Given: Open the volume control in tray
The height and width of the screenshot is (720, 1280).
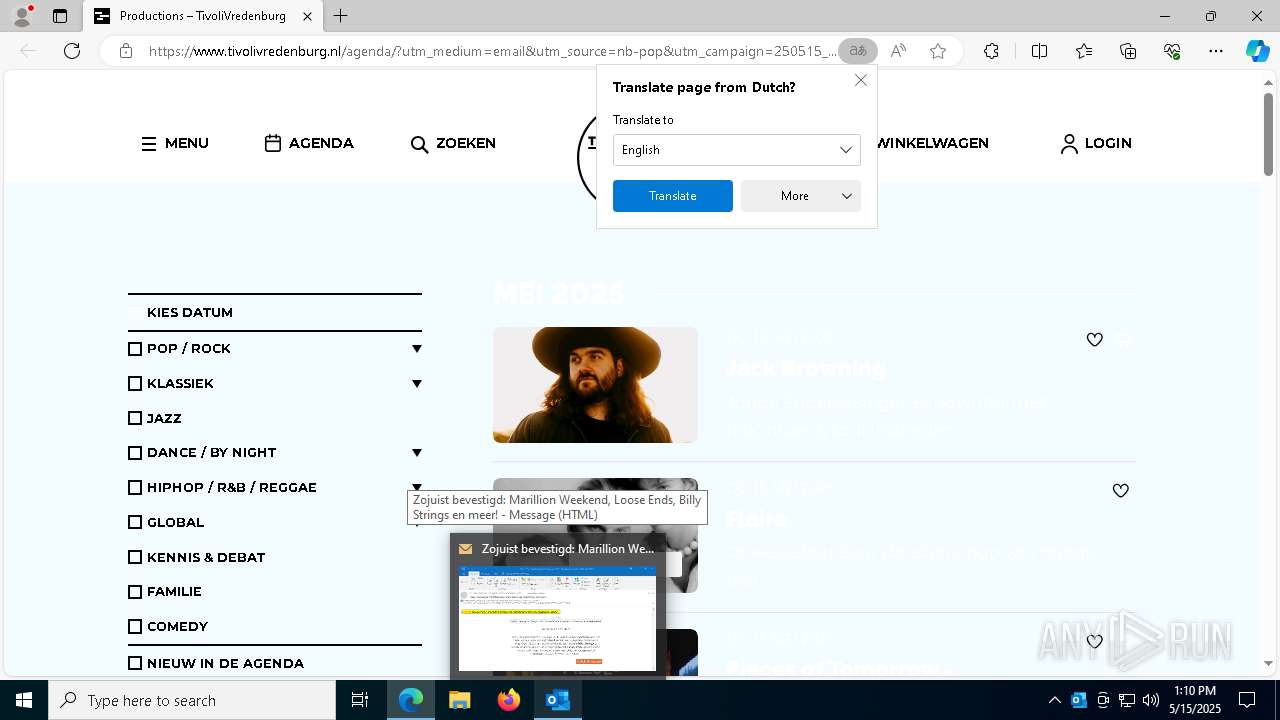Looking at the screenshot, I should 1151,700.
